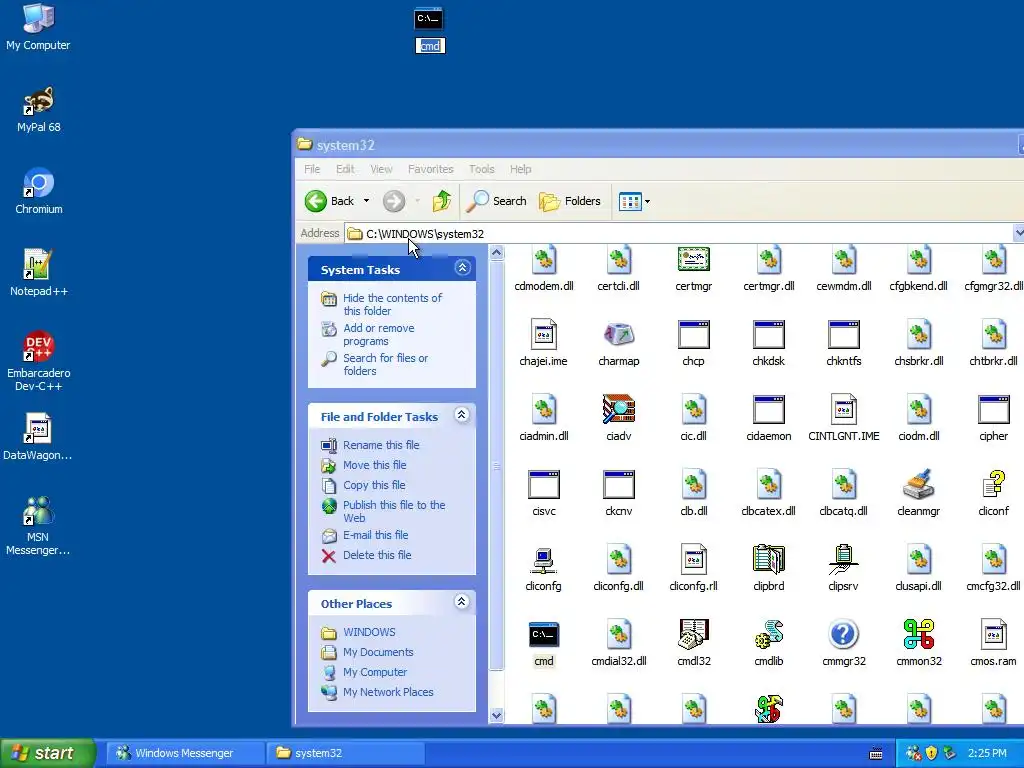This screenshot has height=768, width=1024.
Task: Select cliconfg.rll file
Action: 694,568
